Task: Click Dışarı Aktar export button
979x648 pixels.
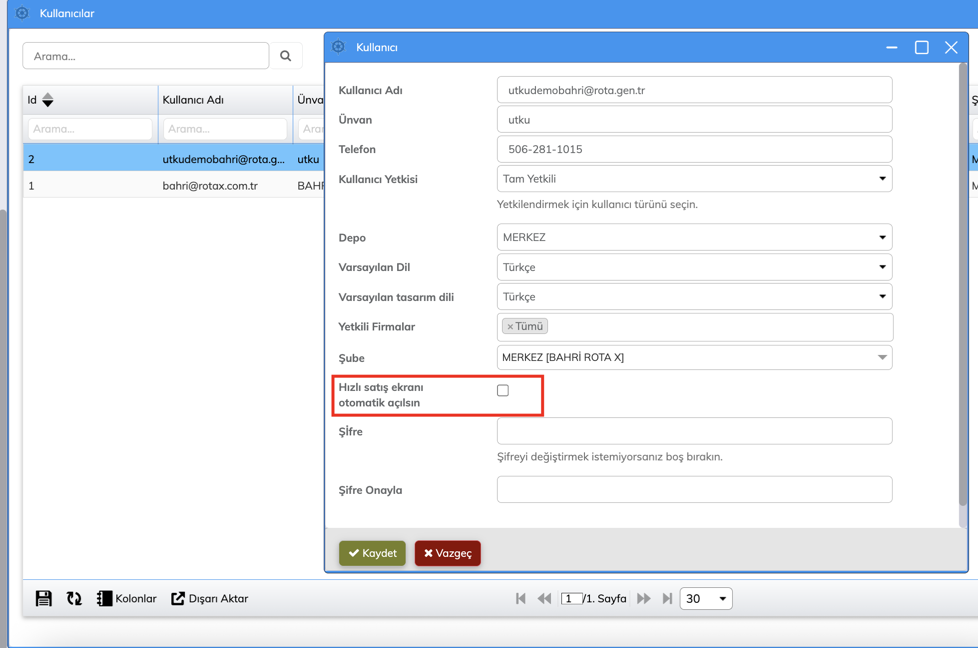Action: click(x=209, y=598)
